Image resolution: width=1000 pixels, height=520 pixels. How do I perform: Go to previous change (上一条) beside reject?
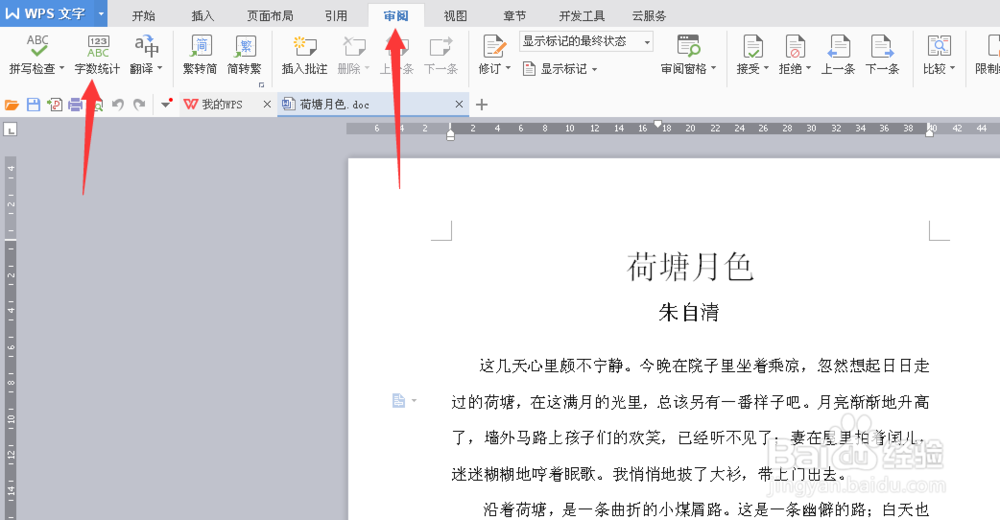[837, 54]
